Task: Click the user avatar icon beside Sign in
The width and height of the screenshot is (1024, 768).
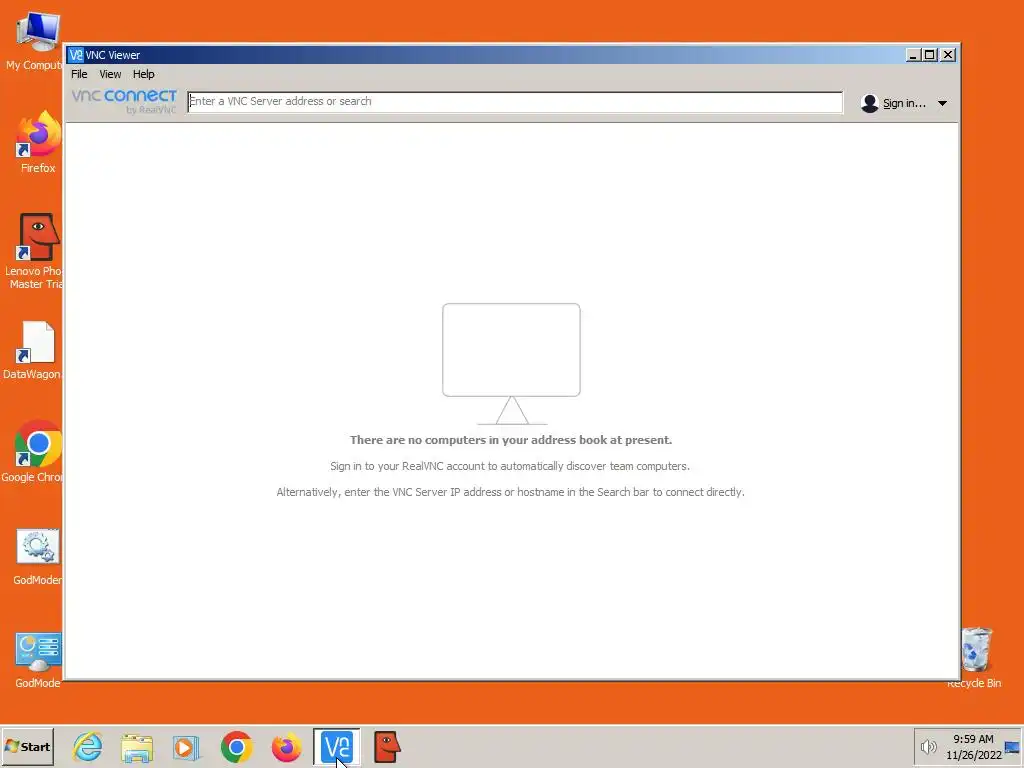Action: (x=869, y=103)
